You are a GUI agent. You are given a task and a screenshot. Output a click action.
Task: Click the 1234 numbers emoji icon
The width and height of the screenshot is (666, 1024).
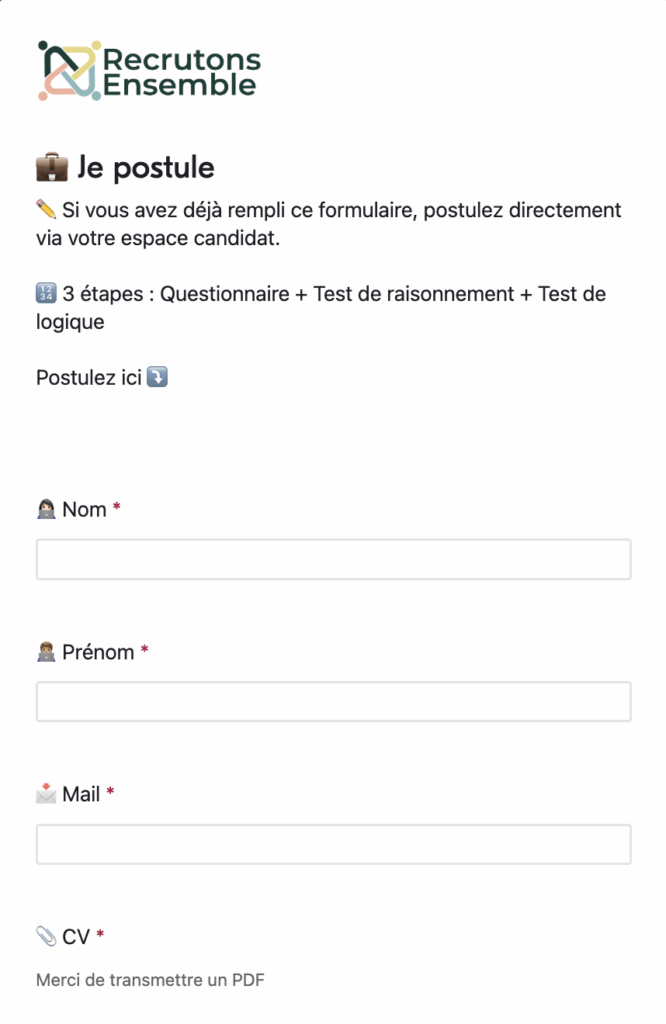[x=46, y=294]
